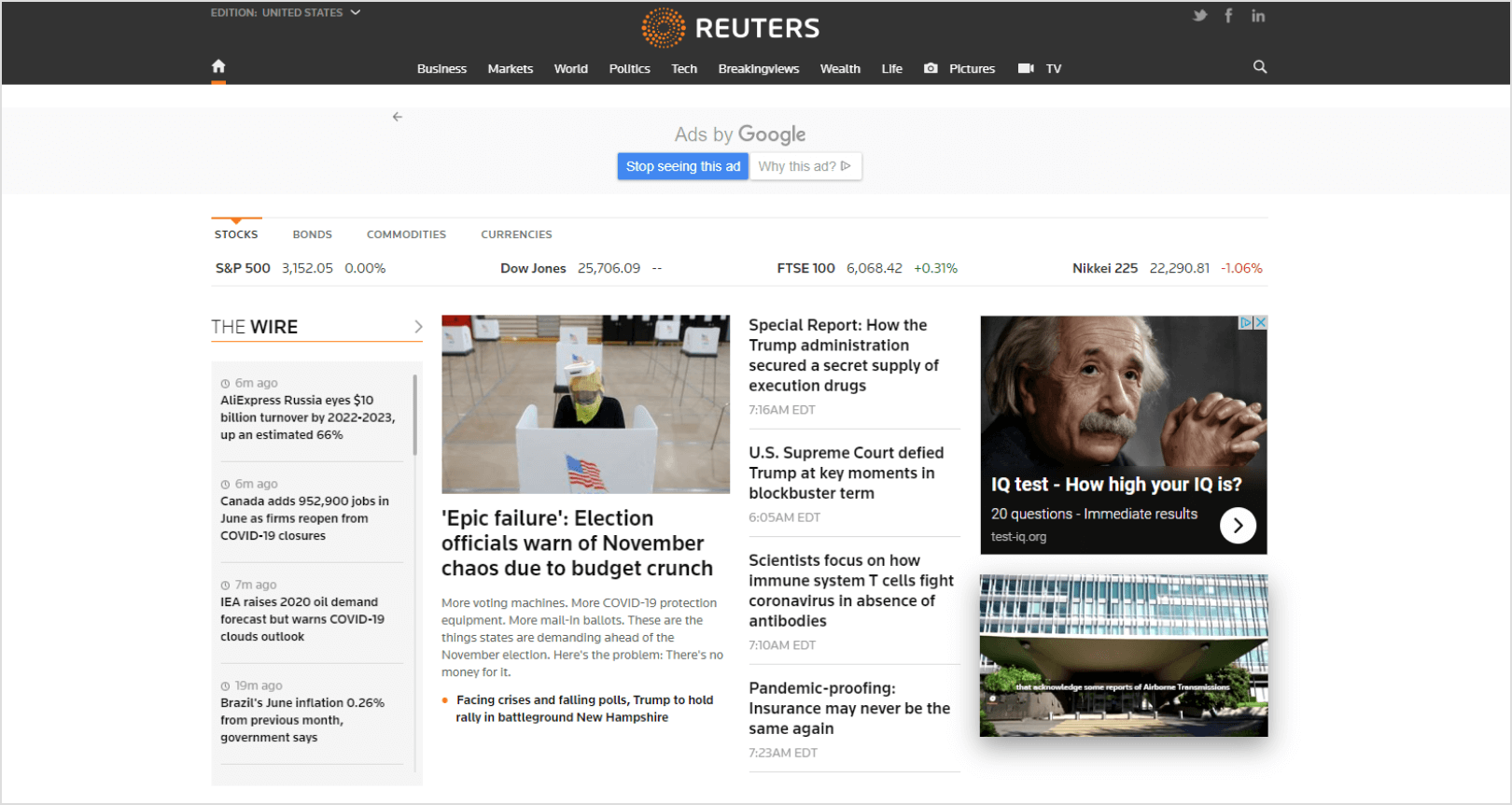Screen dimensions: 1512x805
Task: Click the 7:16AM EDT timestamp
Action: (782, 410)
